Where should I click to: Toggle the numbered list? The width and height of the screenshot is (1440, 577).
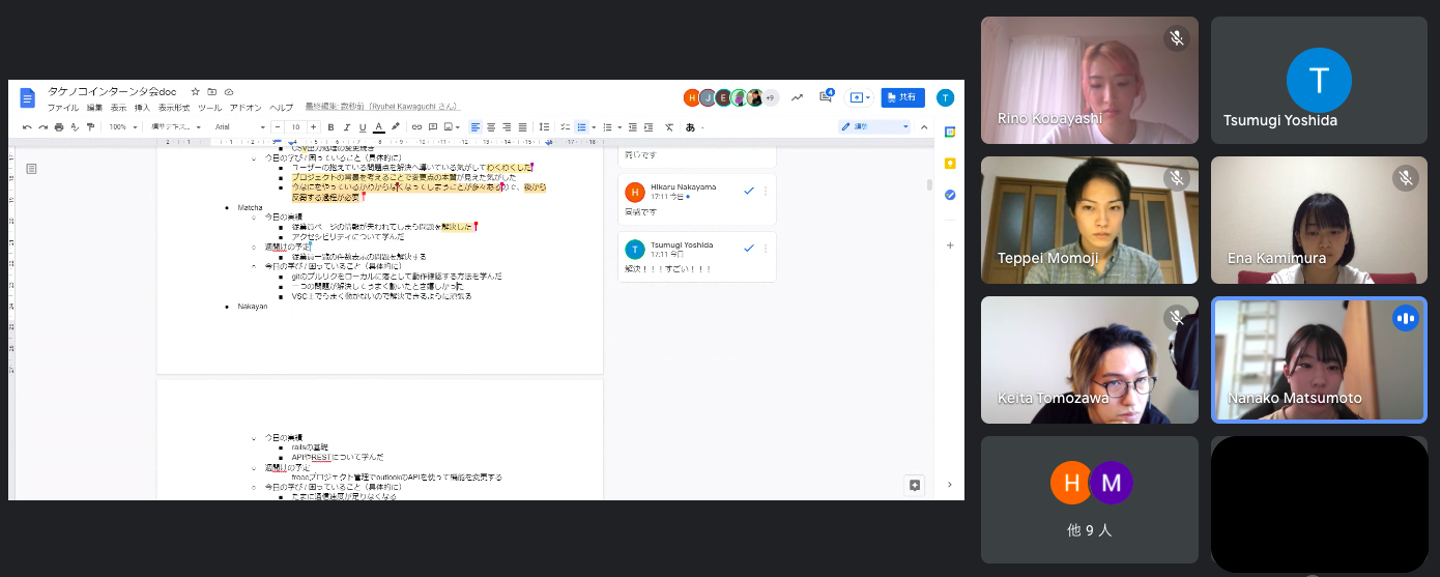coord(607,127)
